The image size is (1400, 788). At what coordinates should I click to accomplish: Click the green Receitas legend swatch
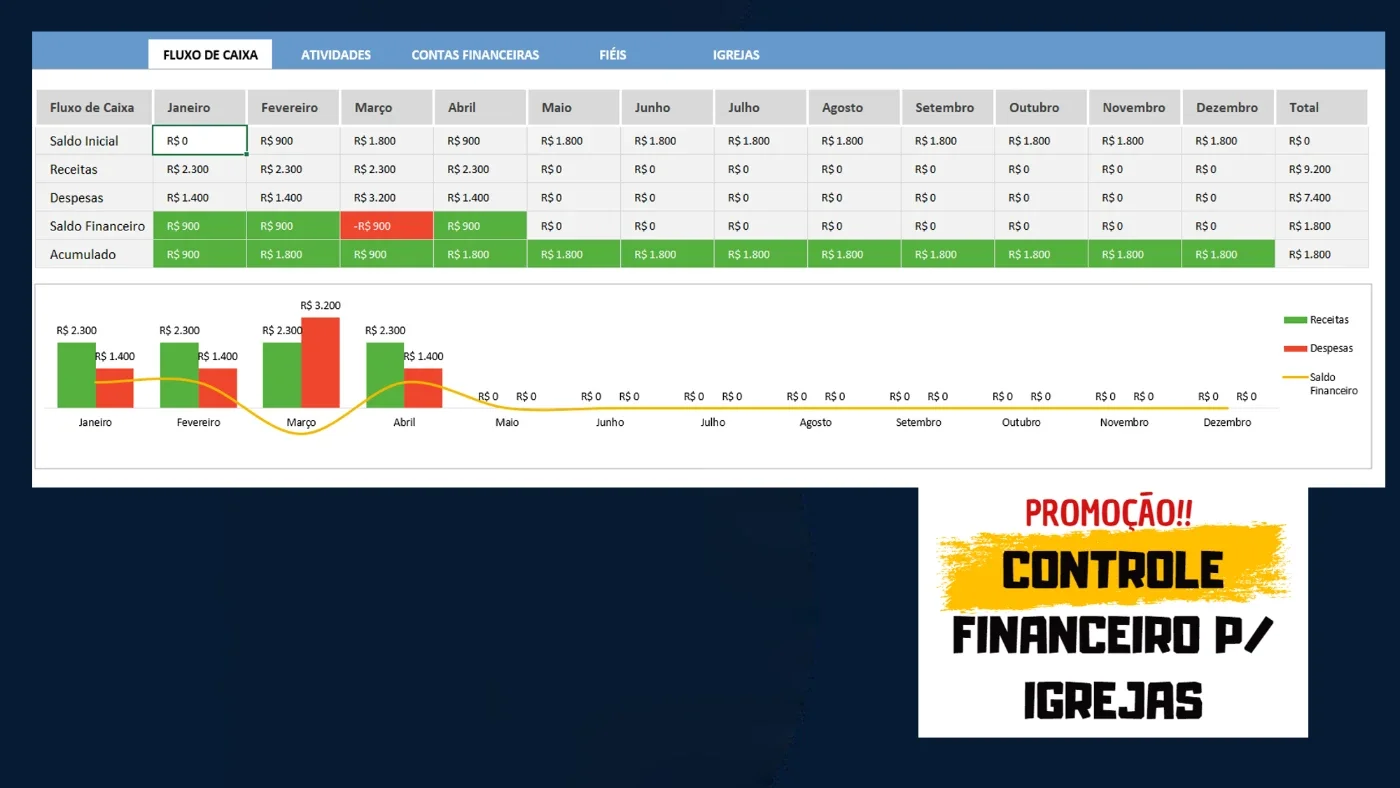pyautogui.click(x=1295, y=320)
